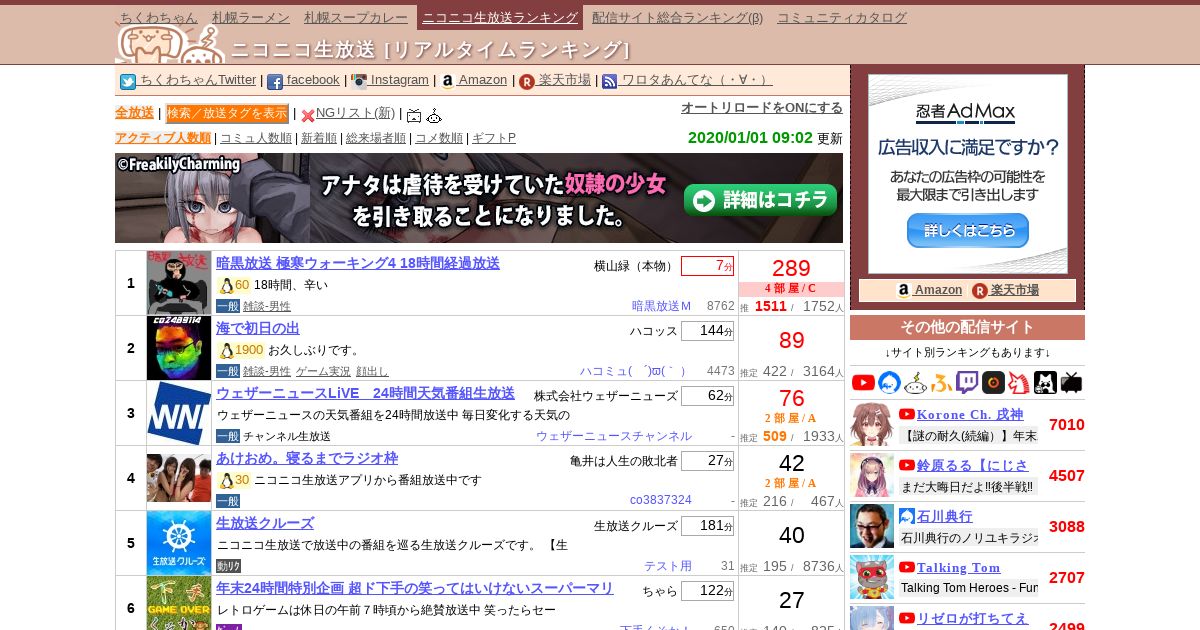Open 海で初日の出 broadcast title
This screenshot has height=630, width=1200.
[258, 328]
